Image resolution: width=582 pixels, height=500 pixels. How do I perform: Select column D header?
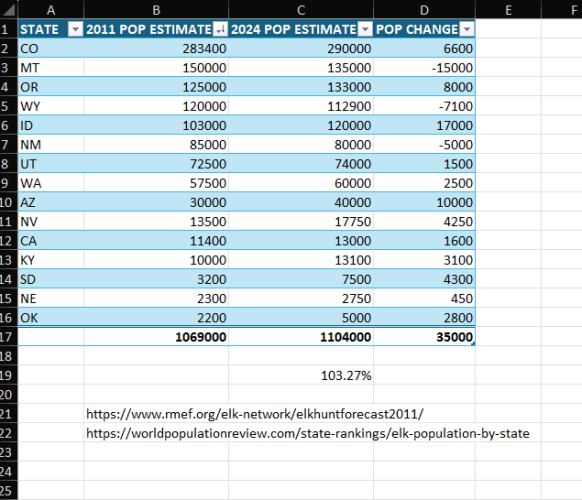tap(424, 10)
